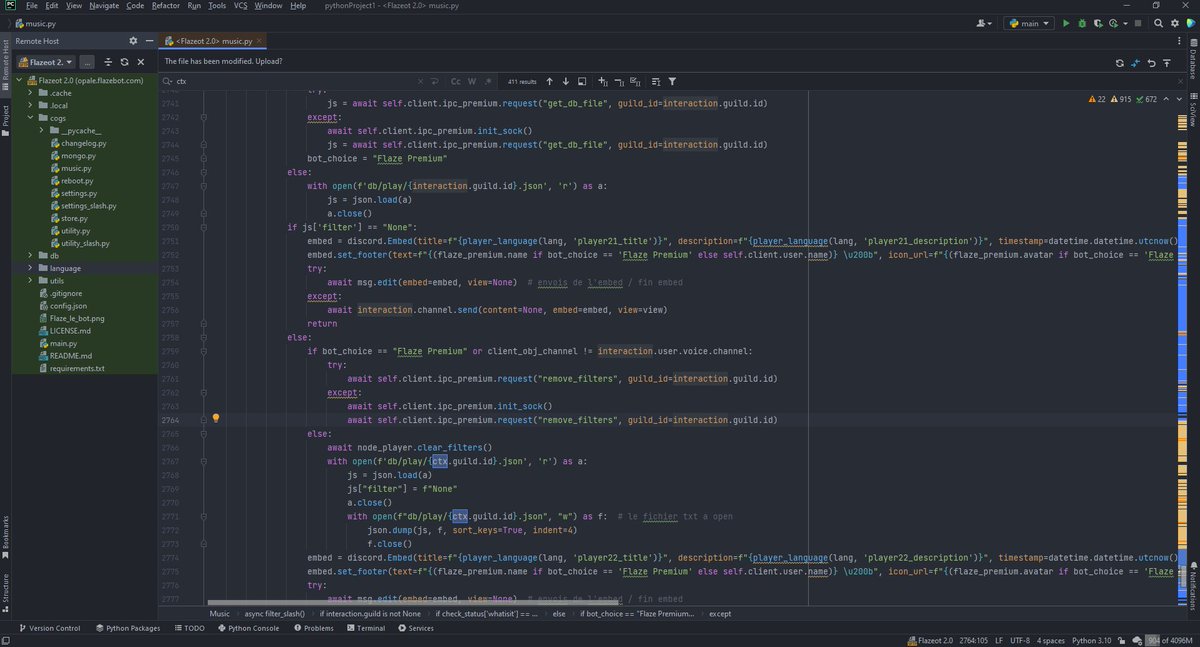The width and height of the screenshot is (1200, 647).
Task: Click the browse servers ellipsis button
Action: [x=88, y=62]
